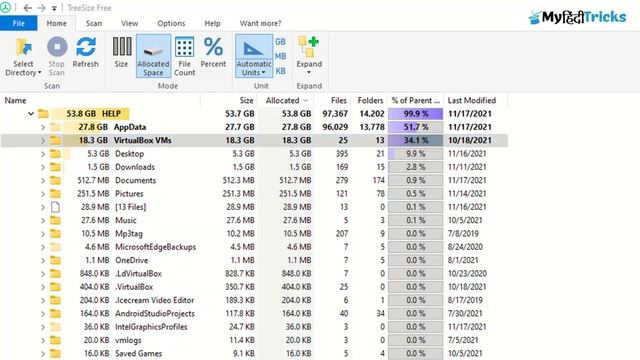640x360 pixels.
Task: Open the Options ribbon tab
Action: coord(171,23)
